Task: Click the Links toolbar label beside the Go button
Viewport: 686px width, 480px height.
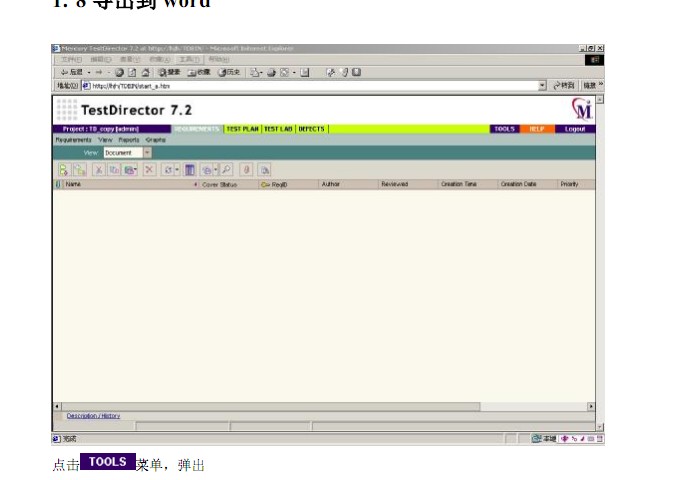Action: point(590,85)
